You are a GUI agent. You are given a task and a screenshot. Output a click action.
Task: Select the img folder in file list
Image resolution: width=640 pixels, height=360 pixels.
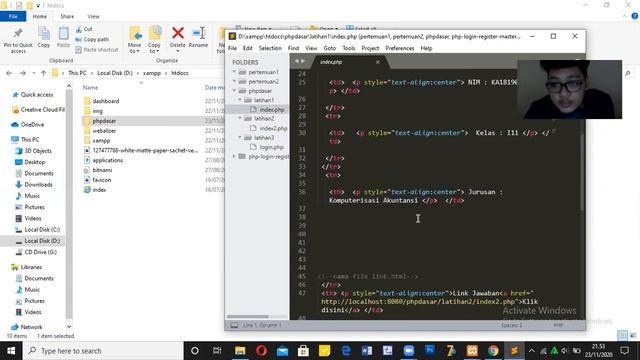pos(97,111)
